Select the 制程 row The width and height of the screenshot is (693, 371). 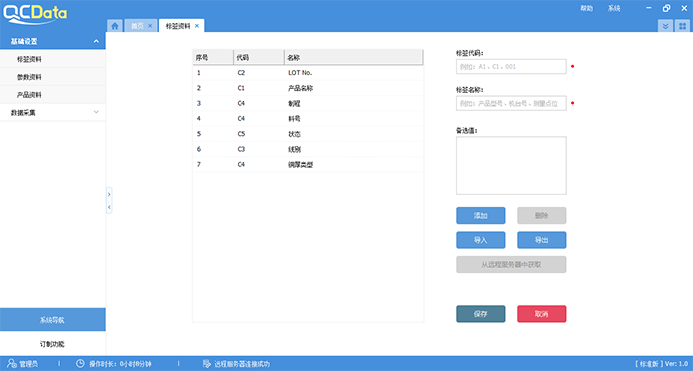(308, 103)
